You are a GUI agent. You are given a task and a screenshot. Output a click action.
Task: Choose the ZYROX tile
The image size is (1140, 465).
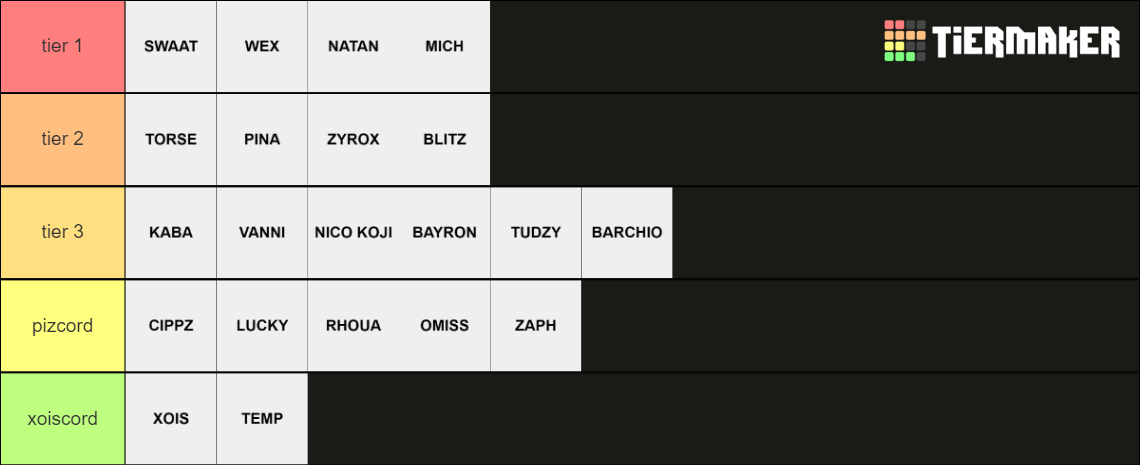353,139
